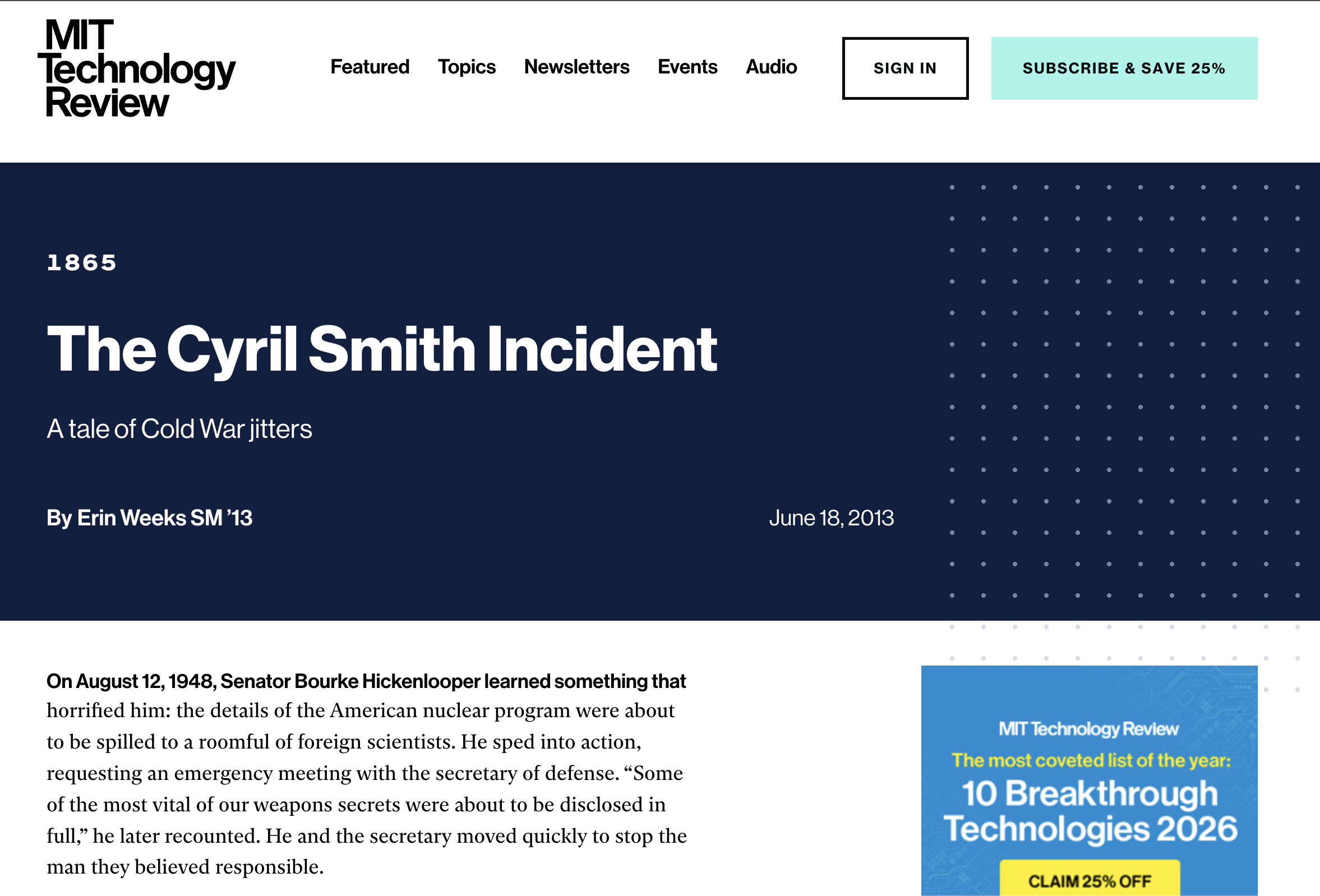Click the Claim 25% Off ad button
Screen dimensions: 1320x896
click(1089, 880)
